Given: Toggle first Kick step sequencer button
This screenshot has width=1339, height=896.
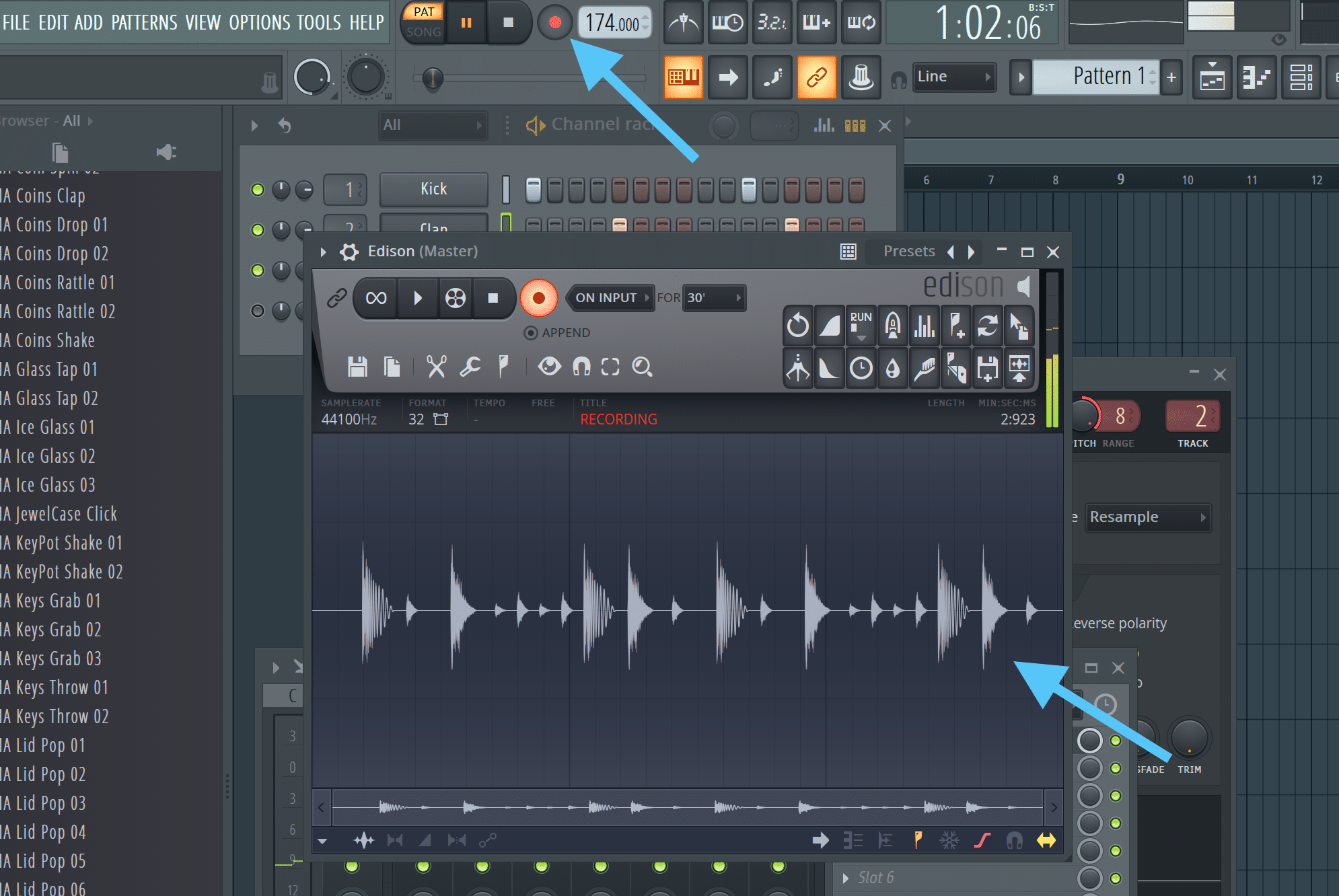Looking at the screenshot, I should (x=533, y=190).
